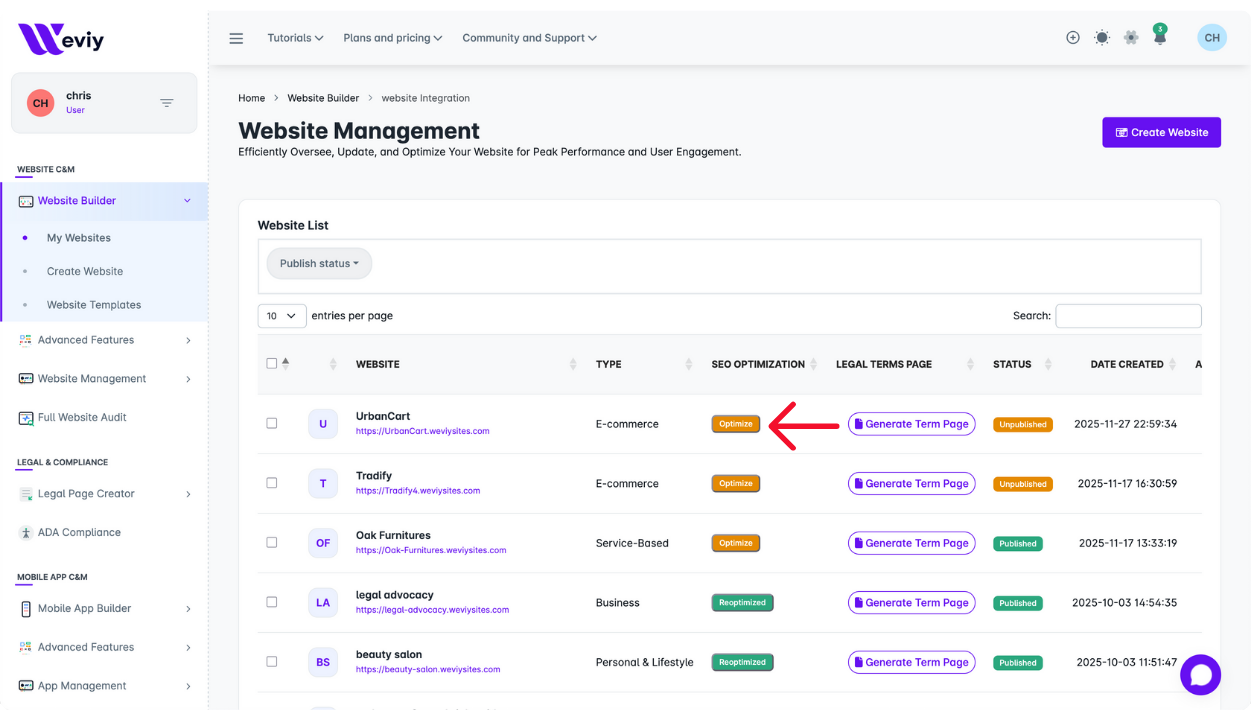Toggle light mode sun icon
This screenshot has width=1251, height=720.
pyautogui.click(x=1101, y=38)
